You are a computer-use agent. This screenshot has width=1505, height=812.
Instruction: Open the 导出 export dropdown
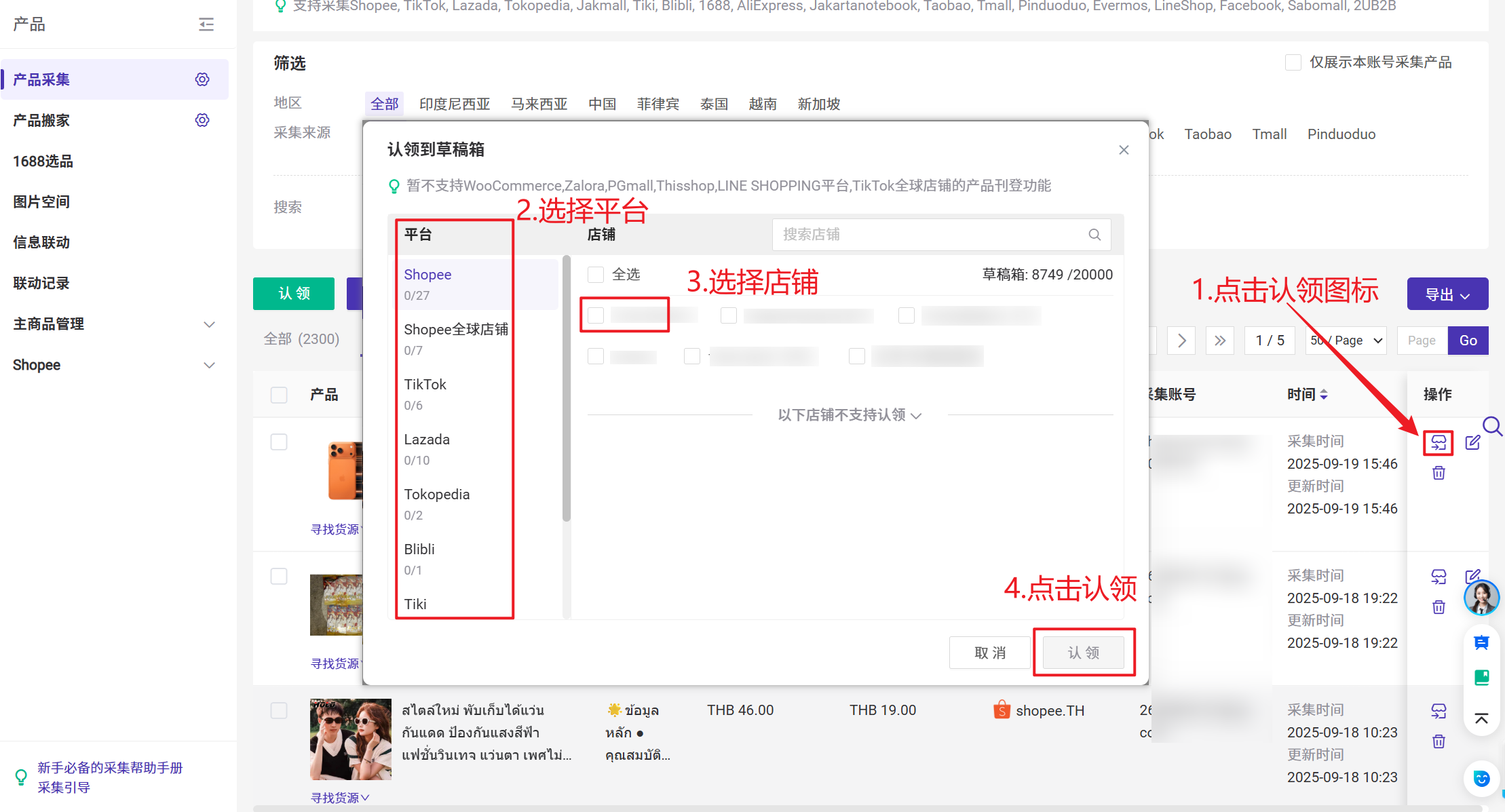coord(1447,294)
